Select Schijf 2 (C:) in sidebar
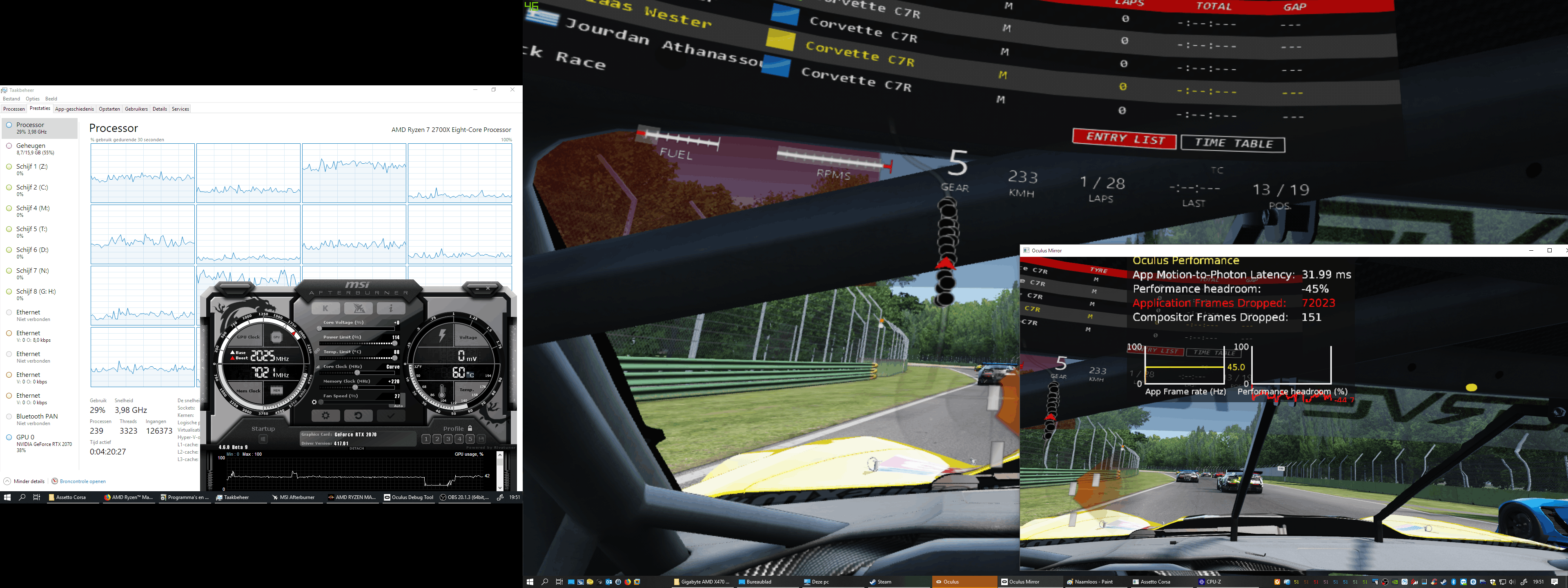This screenshot has width=1568, height=588. point(40,191)
